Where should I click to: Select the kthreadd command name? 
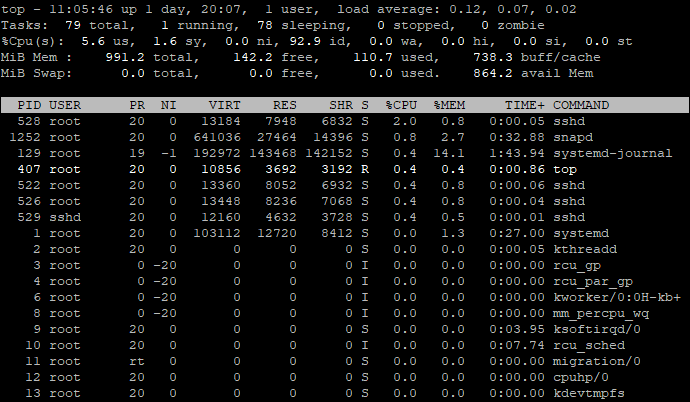(585, 249)
